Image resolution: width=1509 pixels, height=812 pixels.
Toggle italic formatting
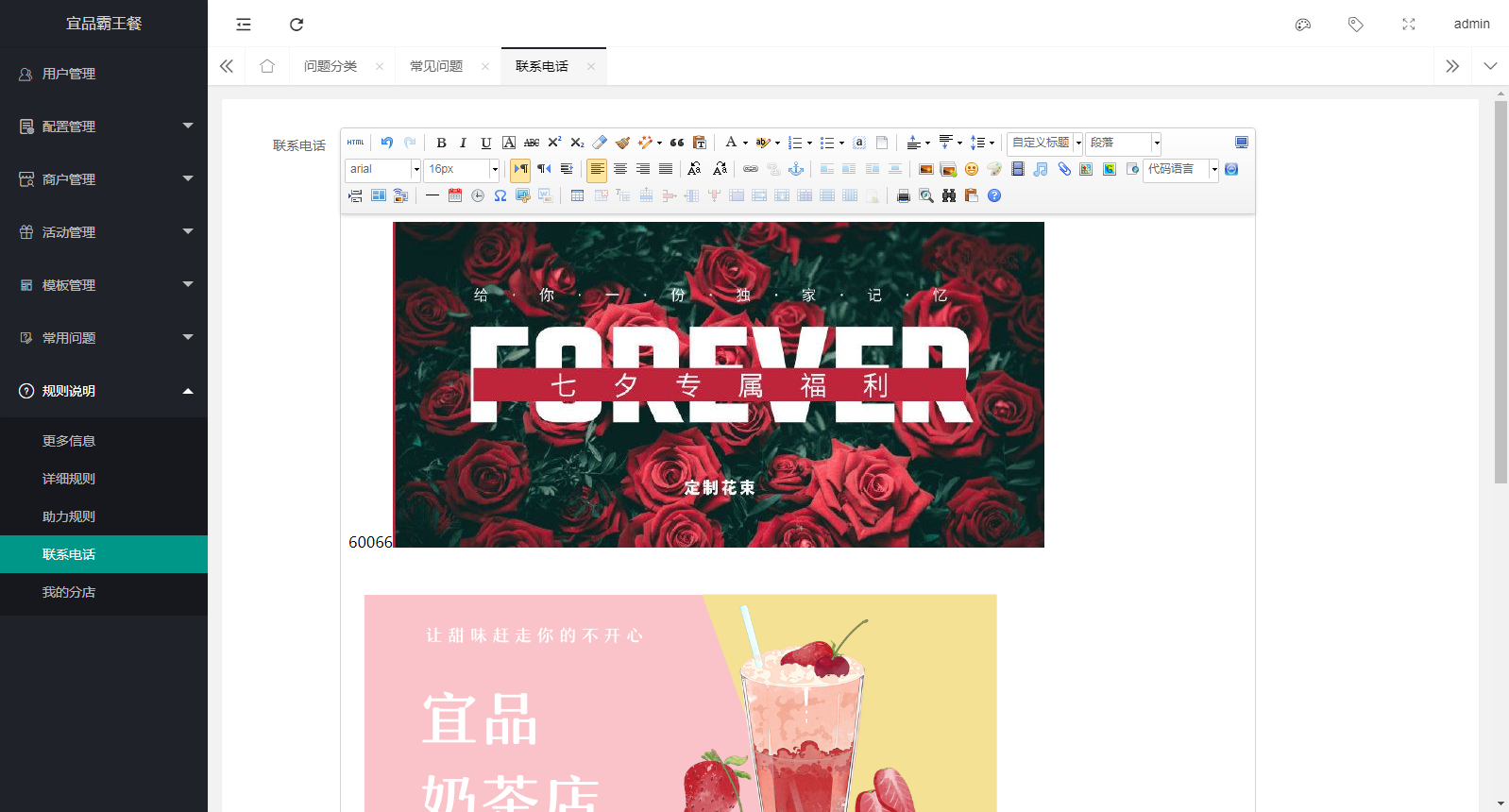pos(463,143)
